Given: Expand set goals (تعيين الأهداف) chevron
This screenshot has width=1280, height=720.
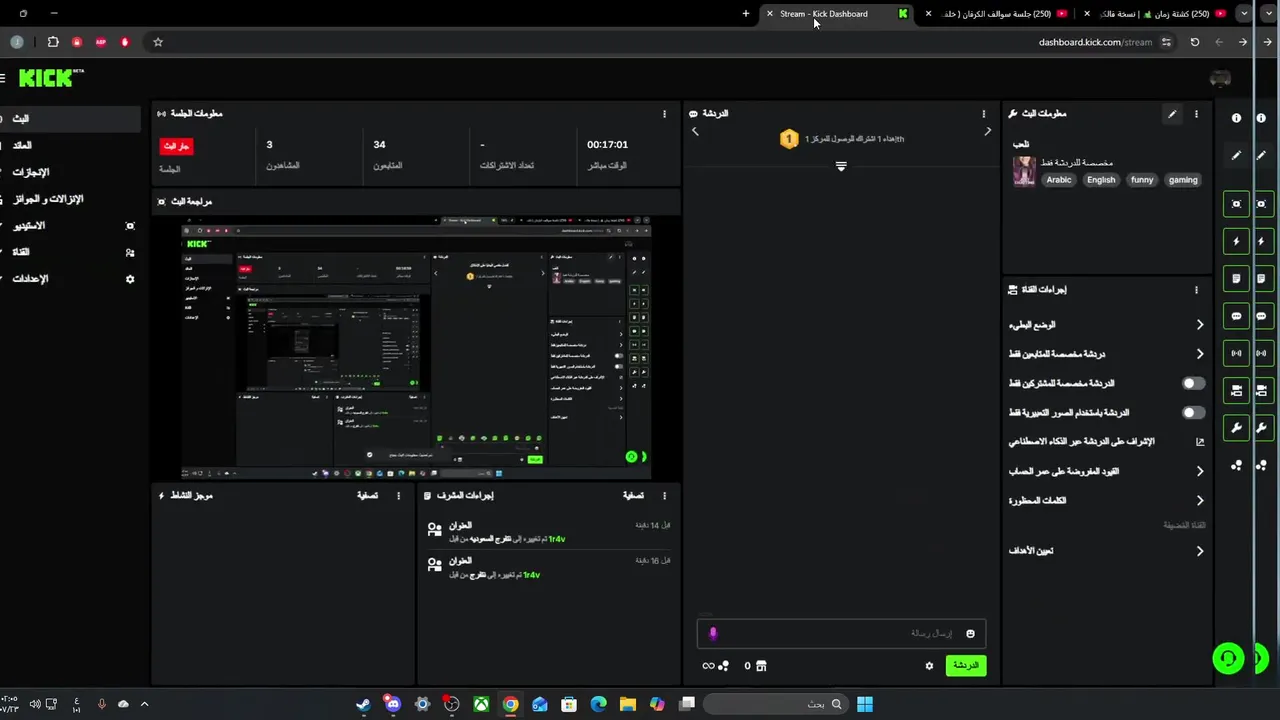Looking at the screenshot, I should 1200,551.
